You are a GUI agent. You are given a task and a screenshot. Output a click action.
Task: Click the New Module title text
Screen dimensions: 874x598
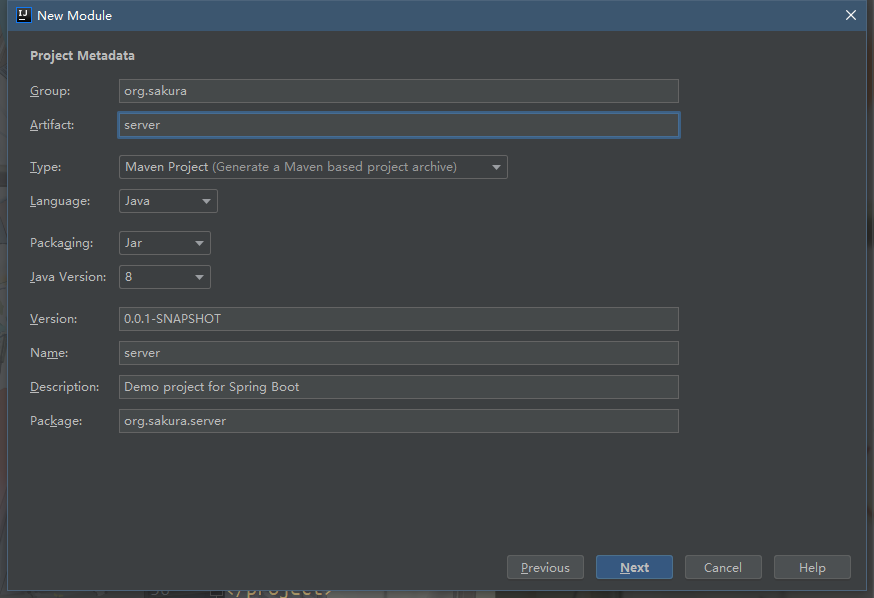coord(74,15)
